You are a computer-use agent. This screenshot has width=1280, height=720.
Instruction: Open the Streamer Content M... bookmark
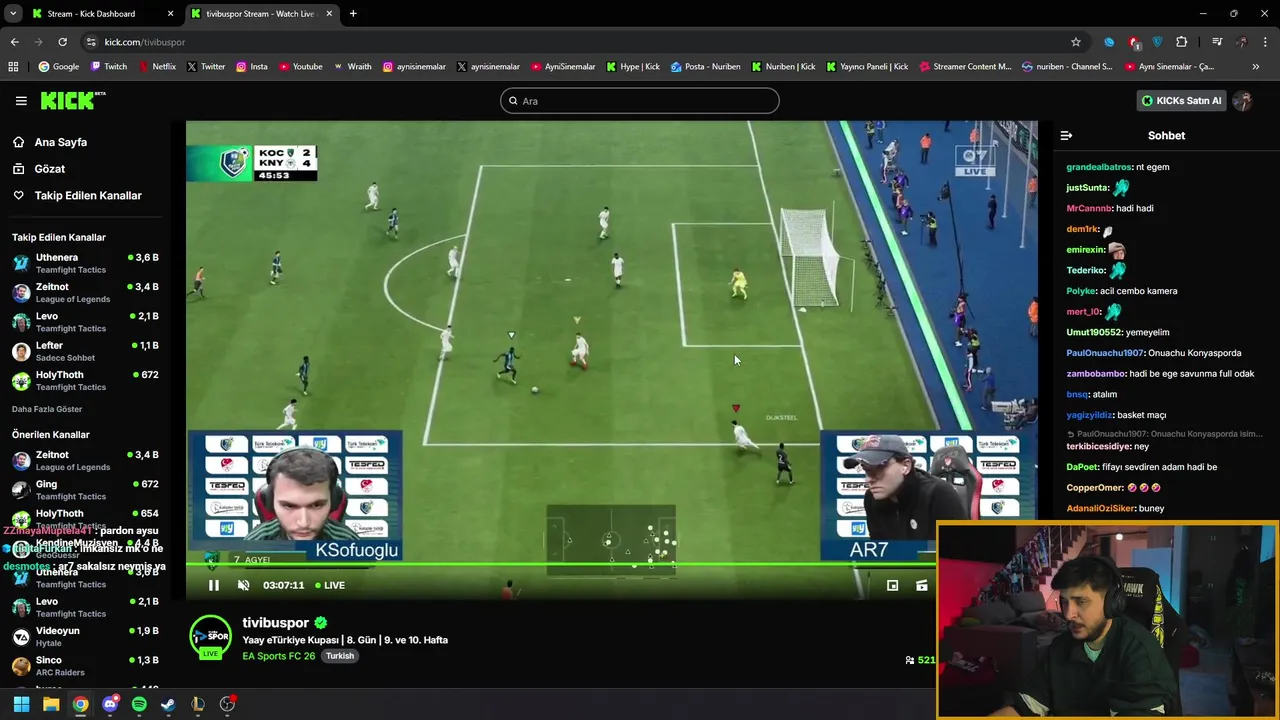pos(964,67)
